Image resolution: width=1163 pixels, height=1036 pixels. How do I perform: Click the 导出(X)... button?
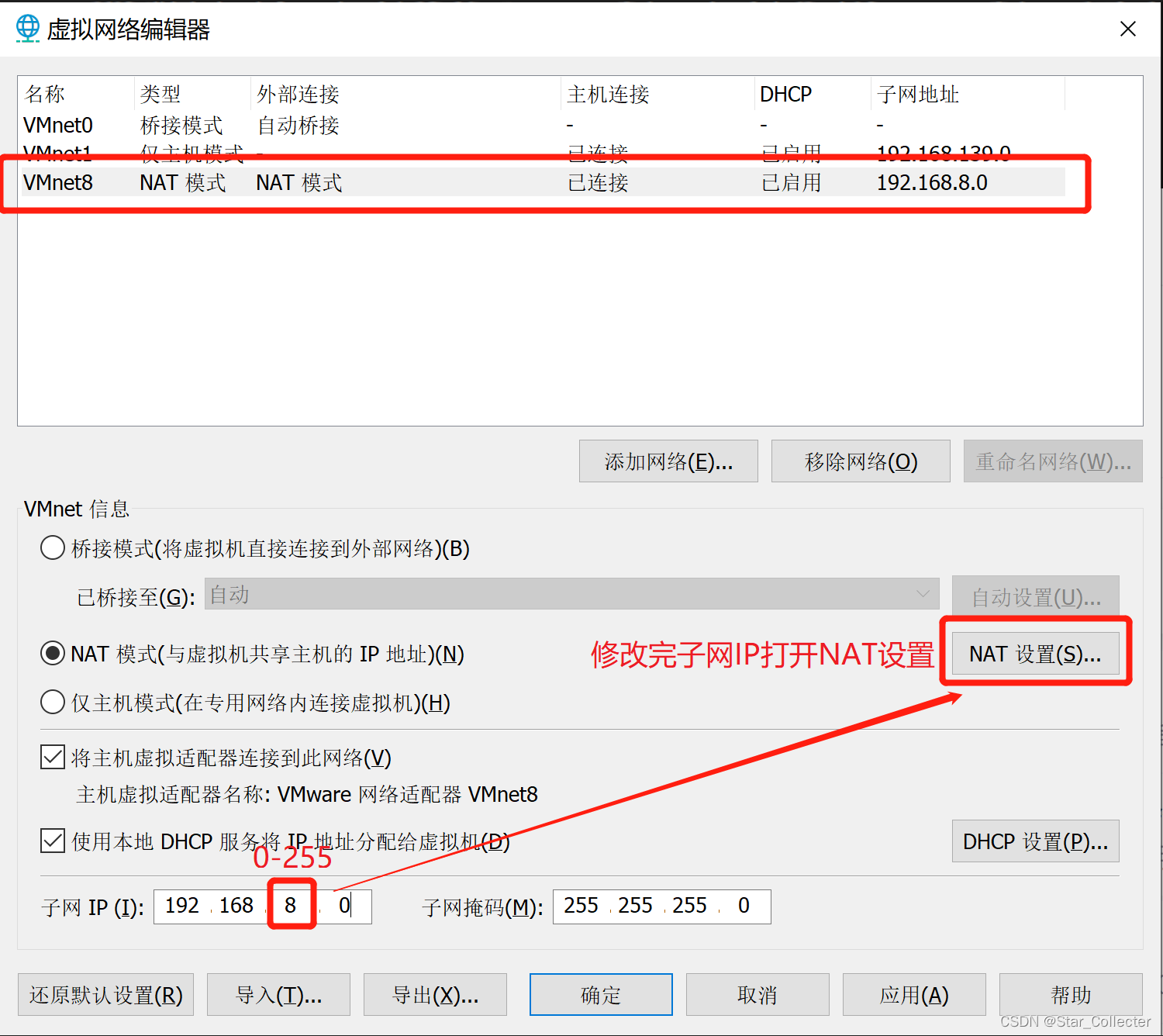click(x=436, y=995)
